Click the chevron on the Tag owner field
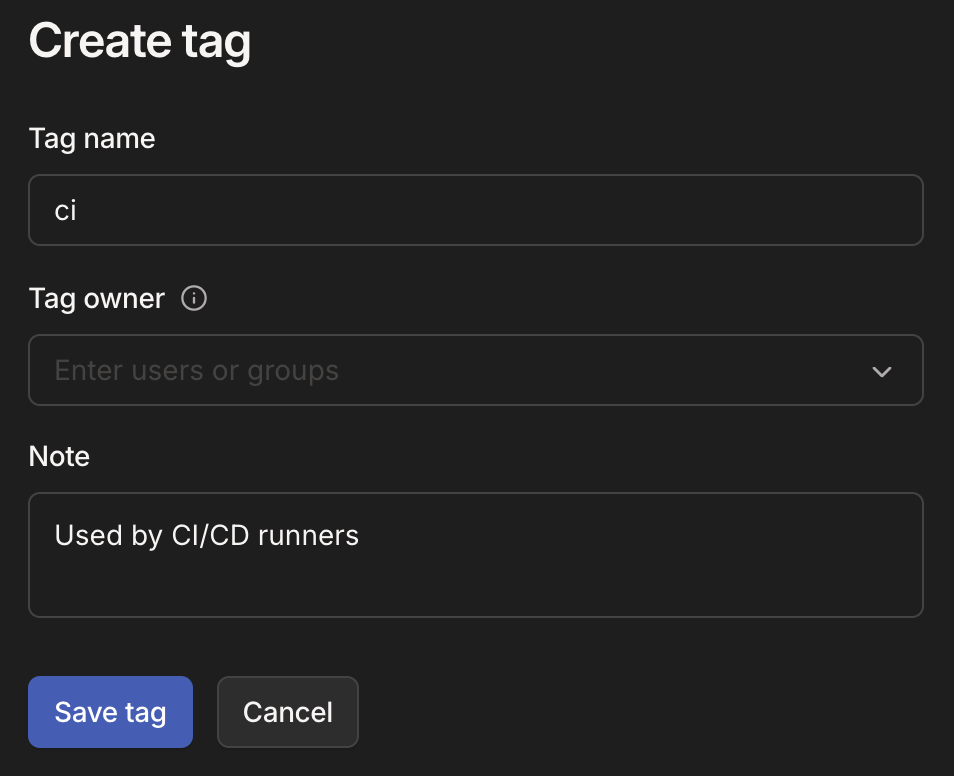 tap(882, 371)
